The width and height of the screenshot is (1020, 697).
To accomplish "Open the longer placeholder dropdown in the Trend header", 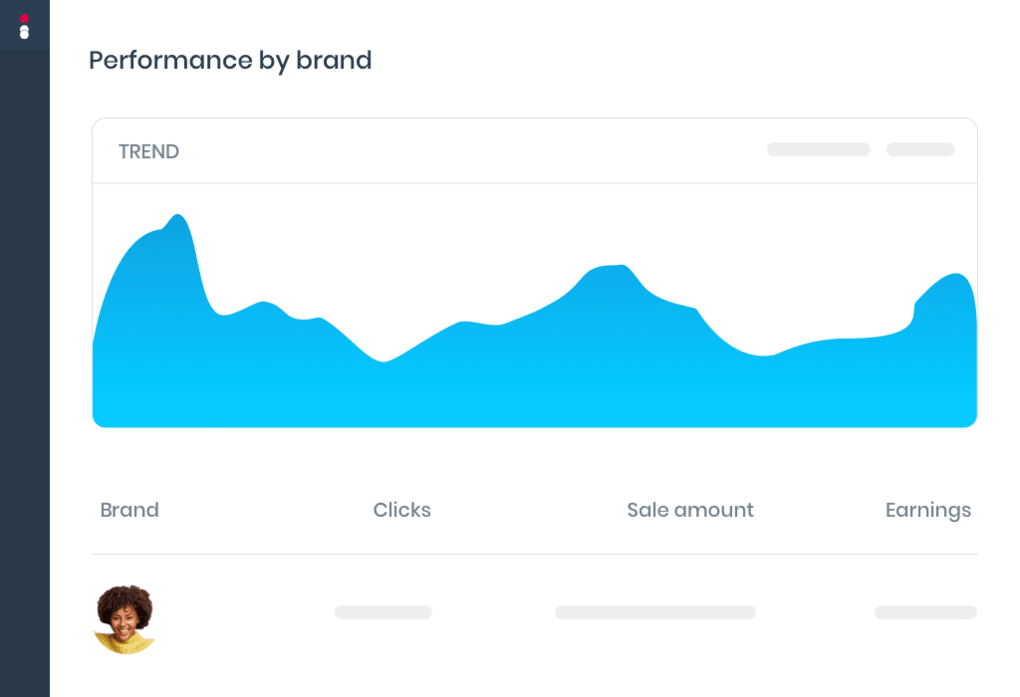I will pyautogui.click(x=818, y=150).
